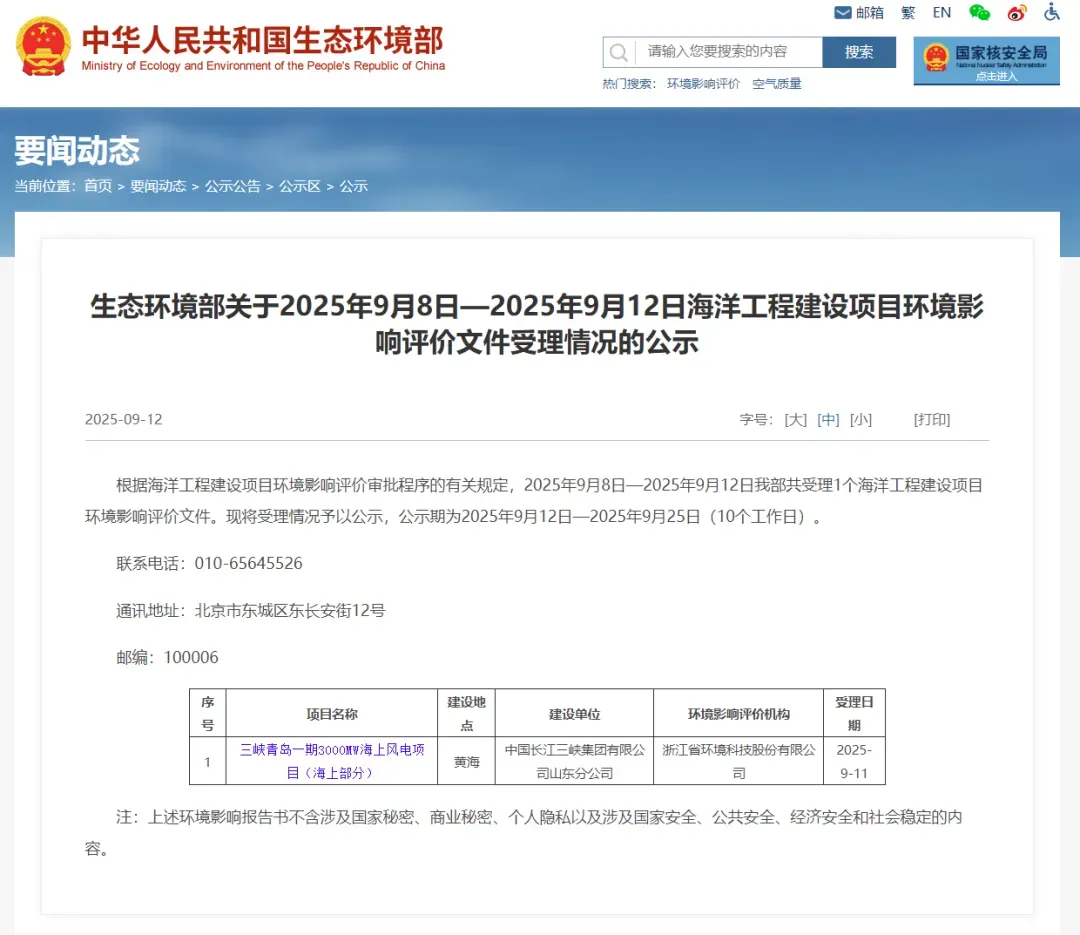Click the 要闻动态 section heading
Image resolution: width=1080 pixels, height=935 pixels.
(x=77, y=150)
